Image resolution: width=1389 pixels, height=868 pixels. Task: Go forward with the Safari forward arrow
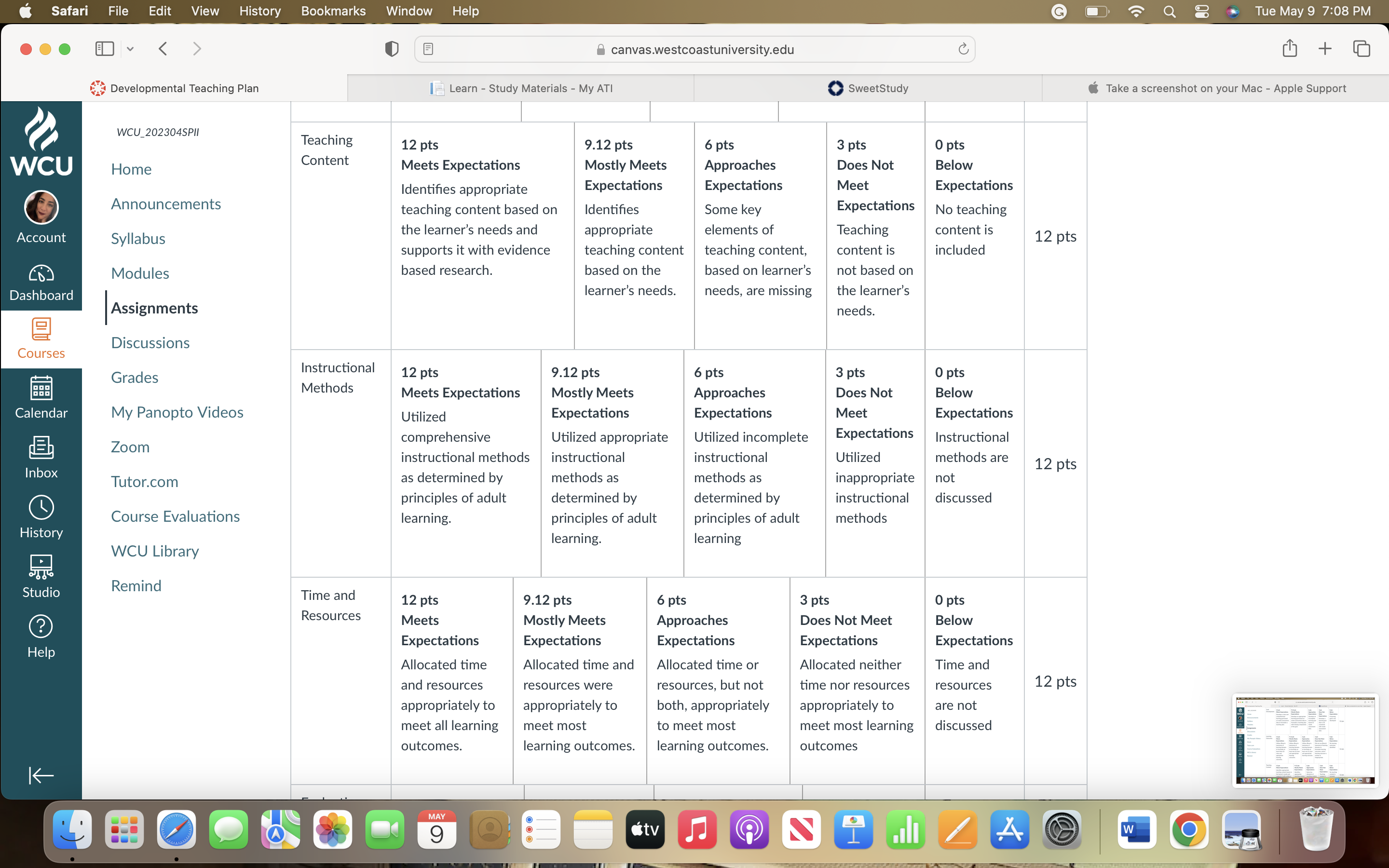tap(197, 49)
